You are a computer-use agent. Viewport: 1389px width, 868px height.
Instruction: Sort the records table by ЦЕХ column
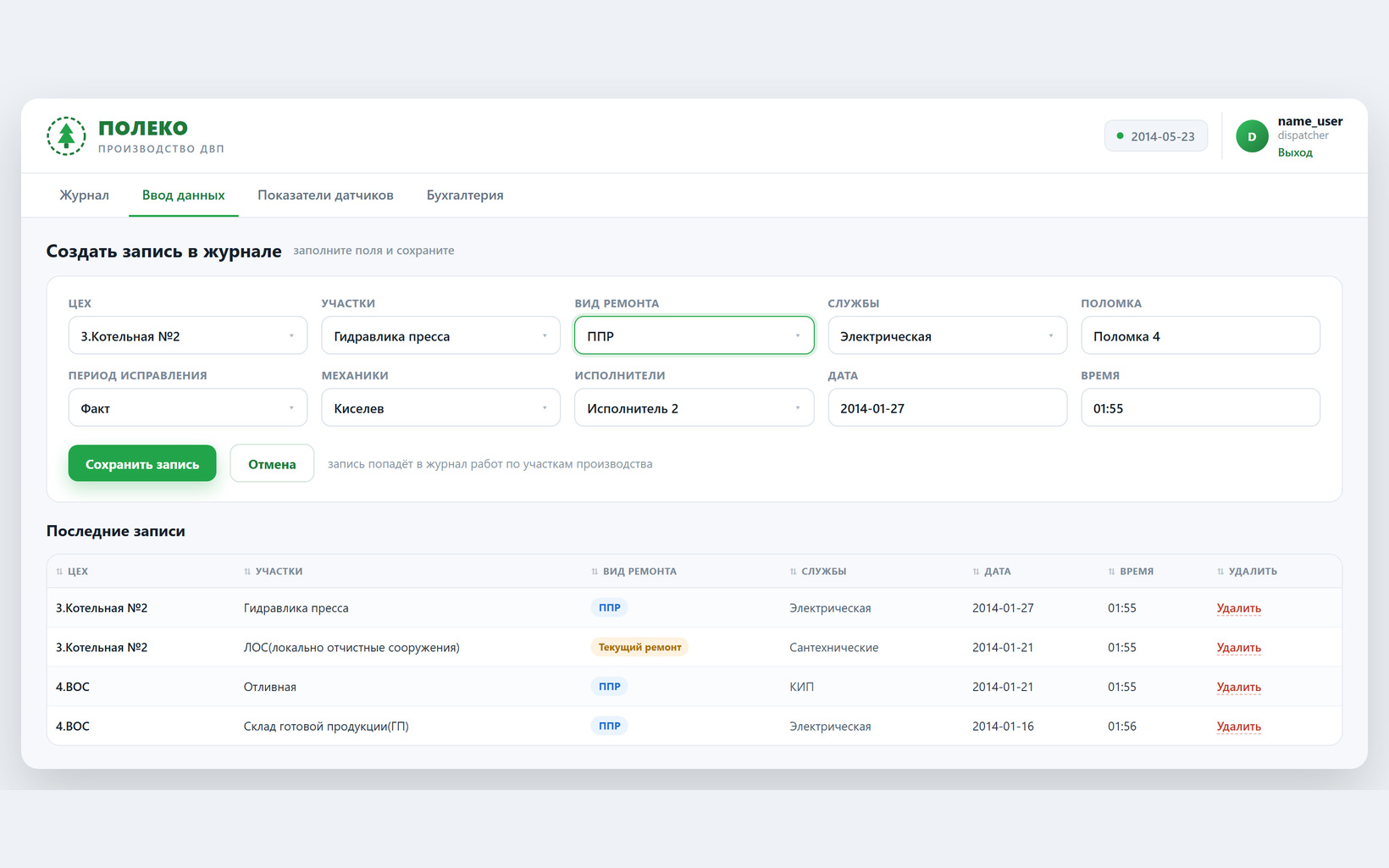(x=72, y=572)
